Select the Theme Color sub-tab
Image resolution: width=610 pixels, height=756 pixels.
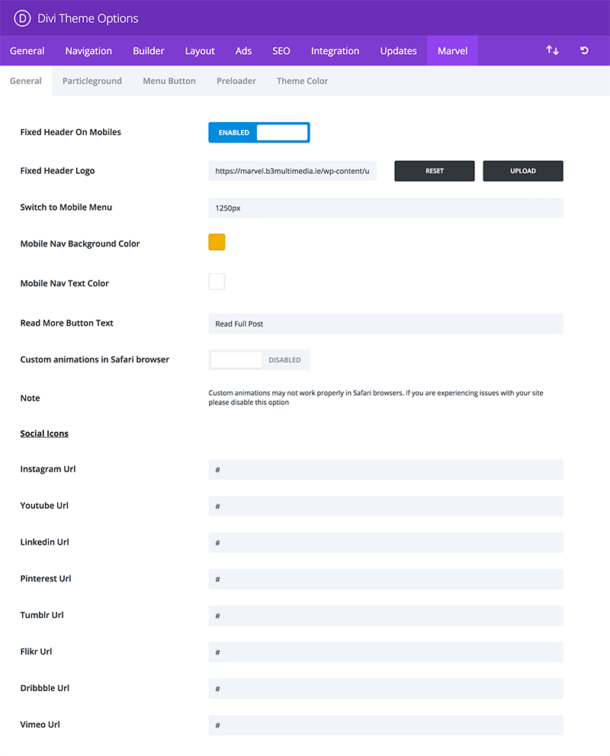[302, 81]
